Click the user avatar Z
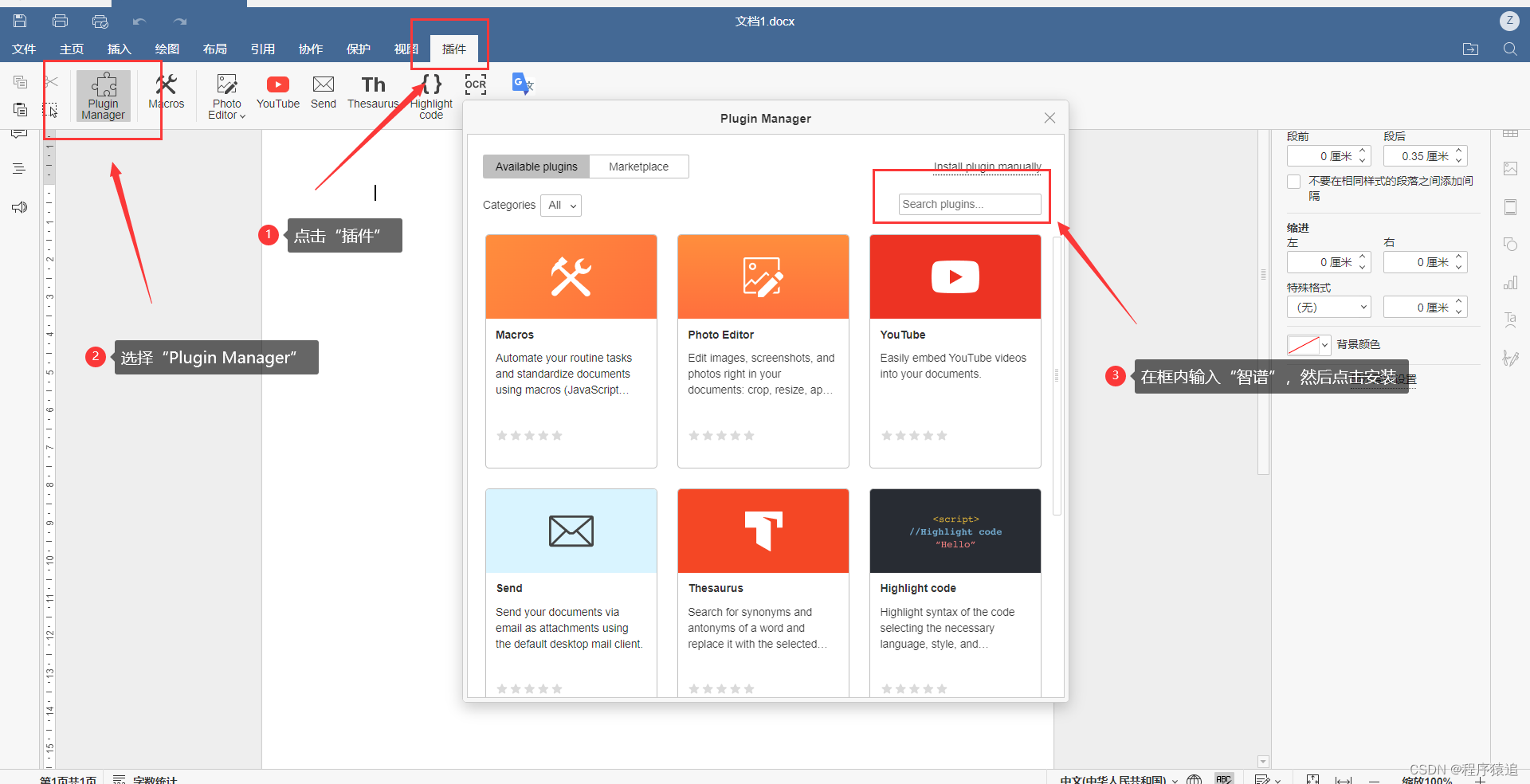This screenshot has width=1530, height=784. (1509, 21)
